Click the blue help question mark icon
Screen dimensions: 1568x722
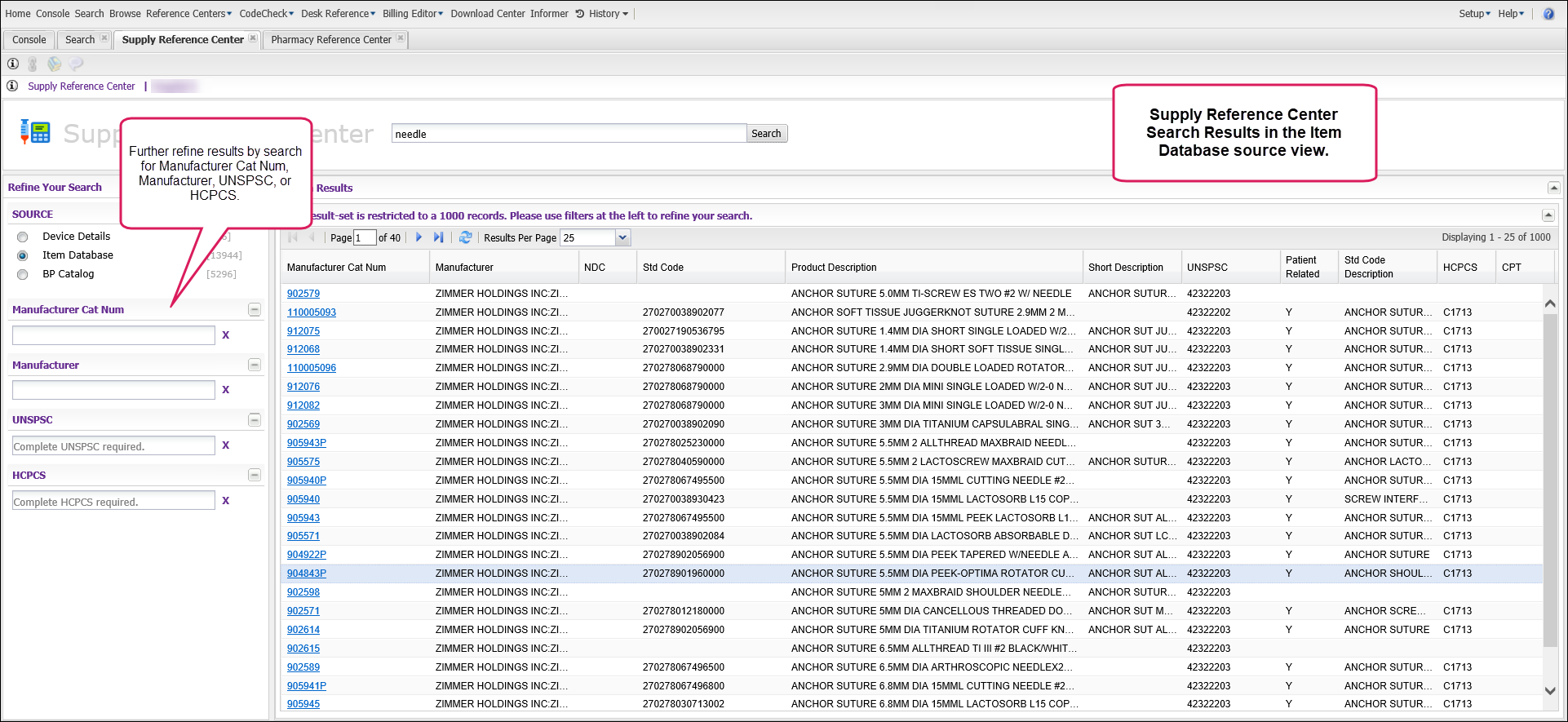(1548, 14)
